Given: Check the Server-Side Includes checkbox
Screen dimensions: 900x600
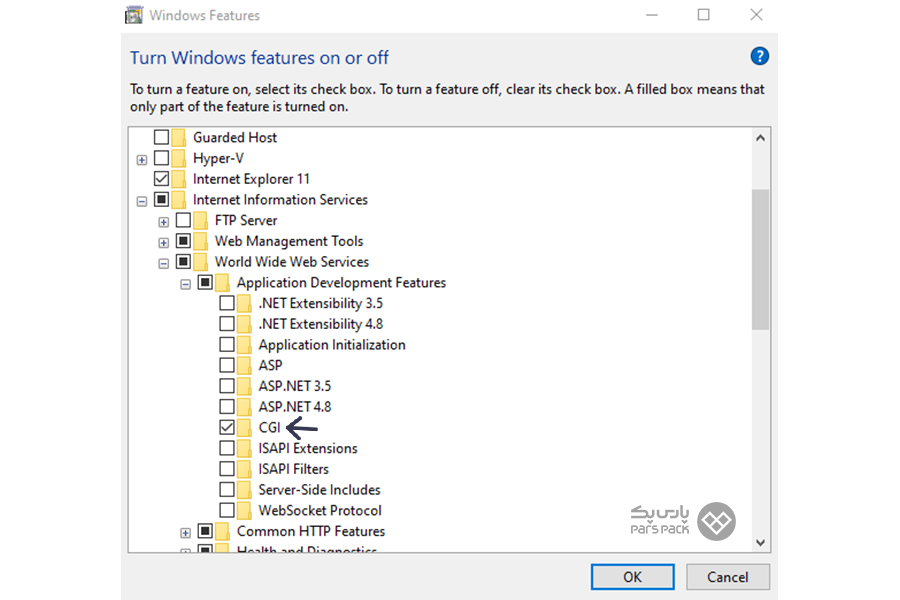Looking at the screenshot, I should [227, 489].
